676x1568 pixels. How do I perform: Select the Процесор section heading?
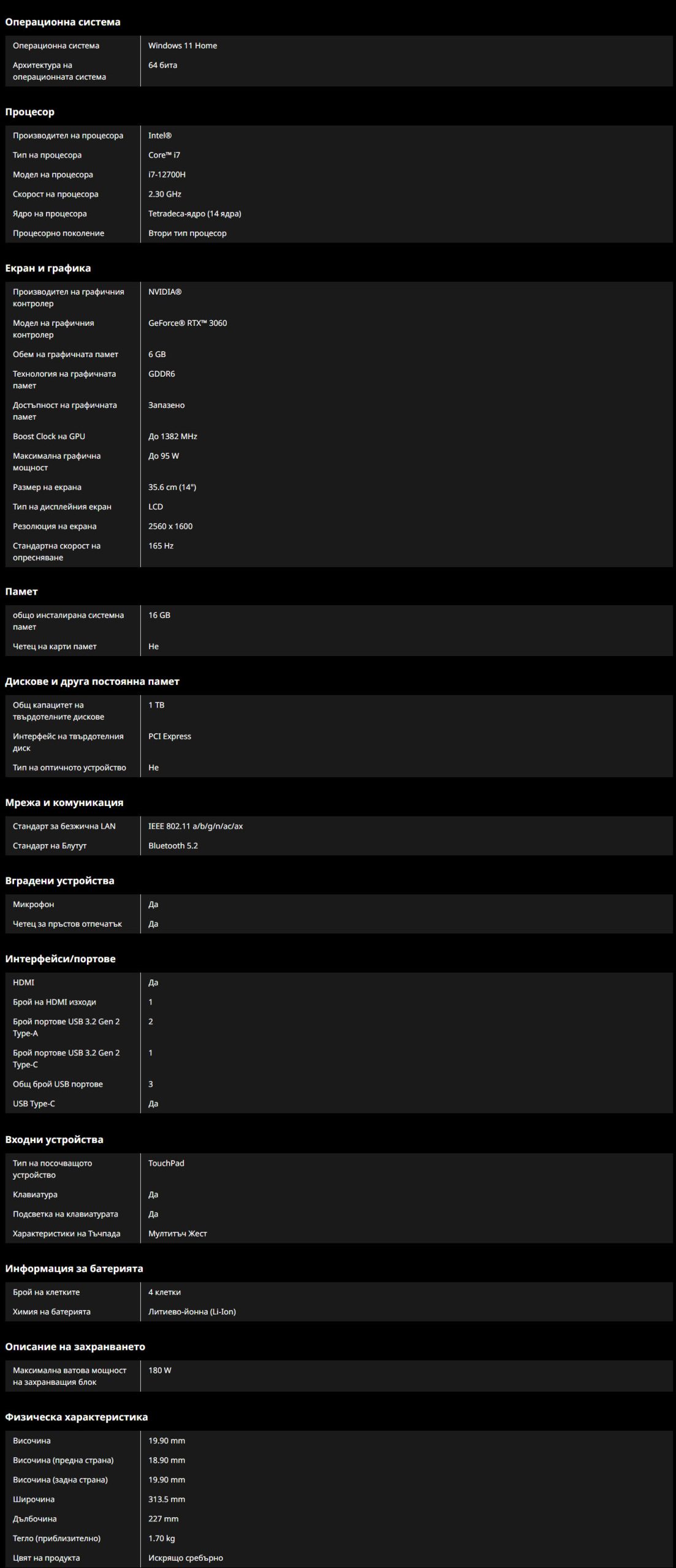click(x=29, y=112)
